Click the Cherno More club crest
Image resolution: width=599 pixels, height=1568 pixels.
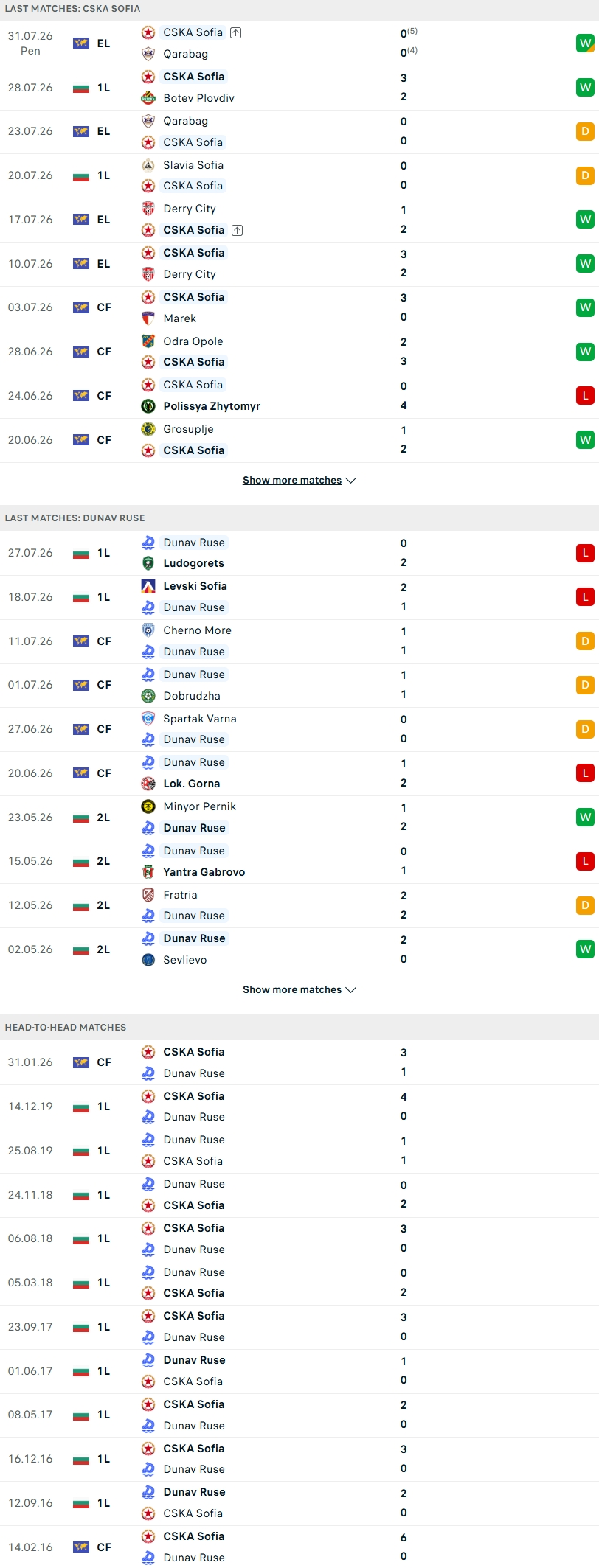[148, 630]
